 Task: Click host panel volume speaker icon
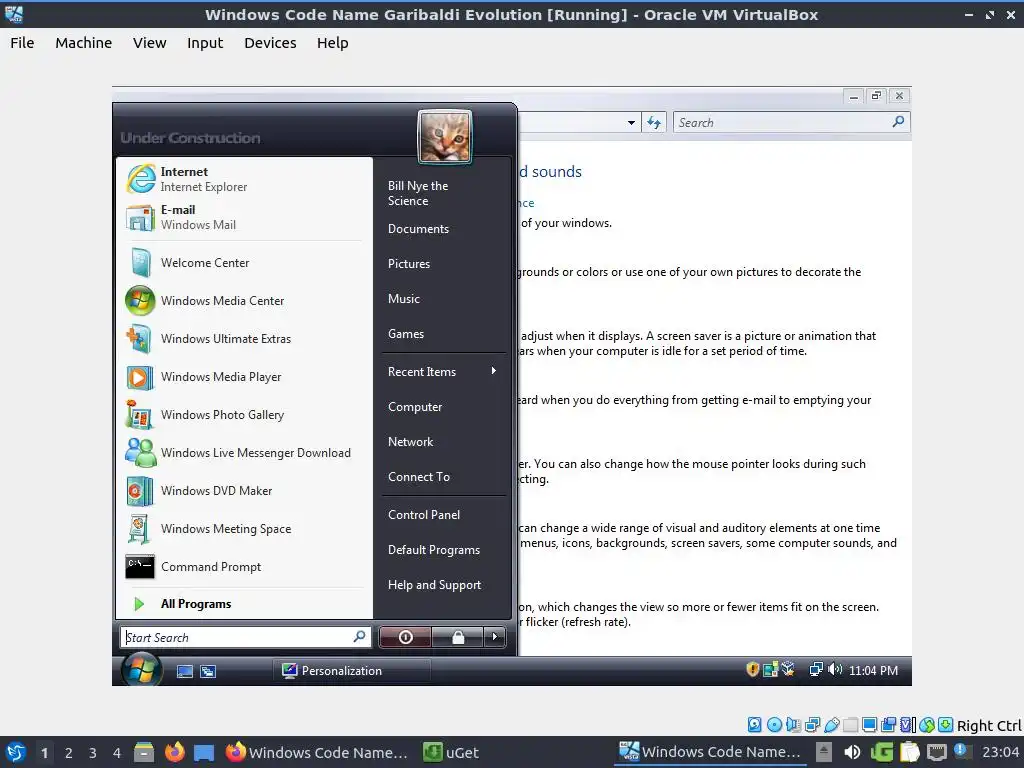coord(852,752)
